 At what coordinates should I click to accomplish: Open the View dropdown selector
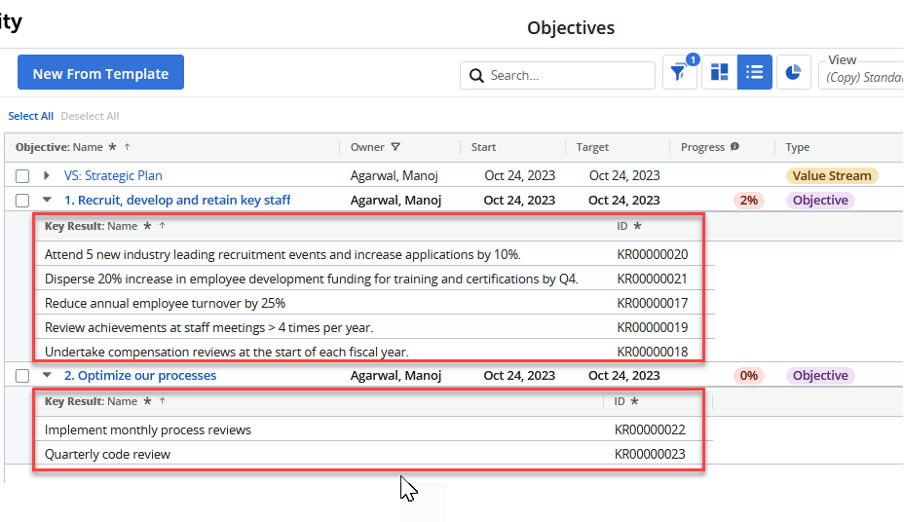[861, 74]
